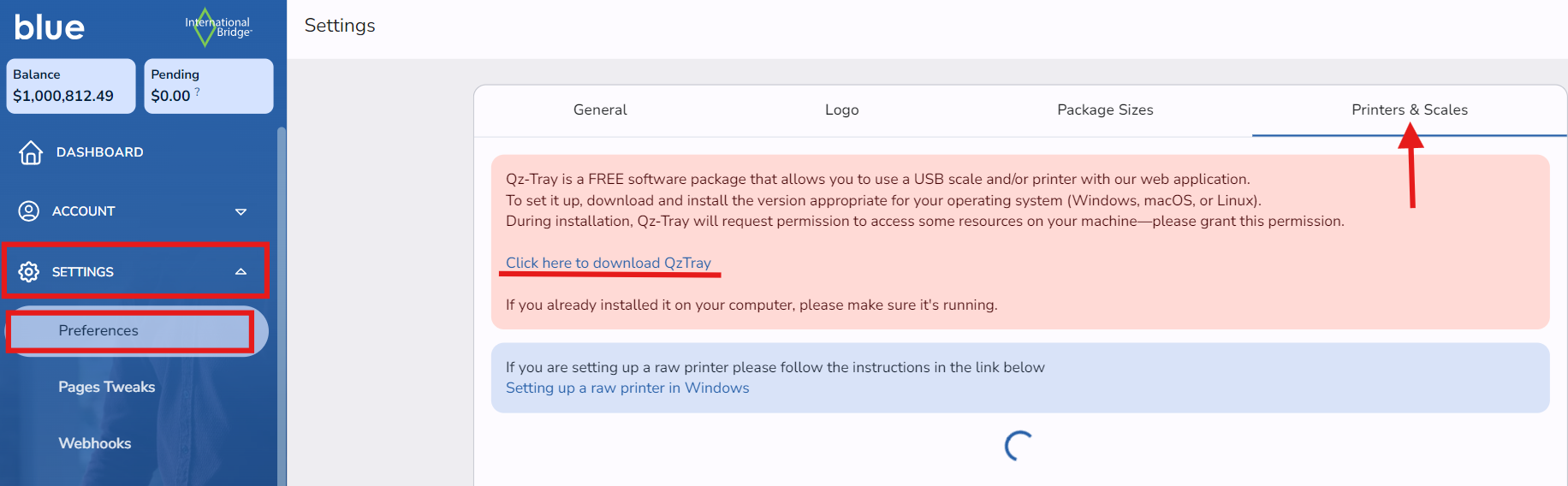Switch to the Logo tab

(841, 110)
